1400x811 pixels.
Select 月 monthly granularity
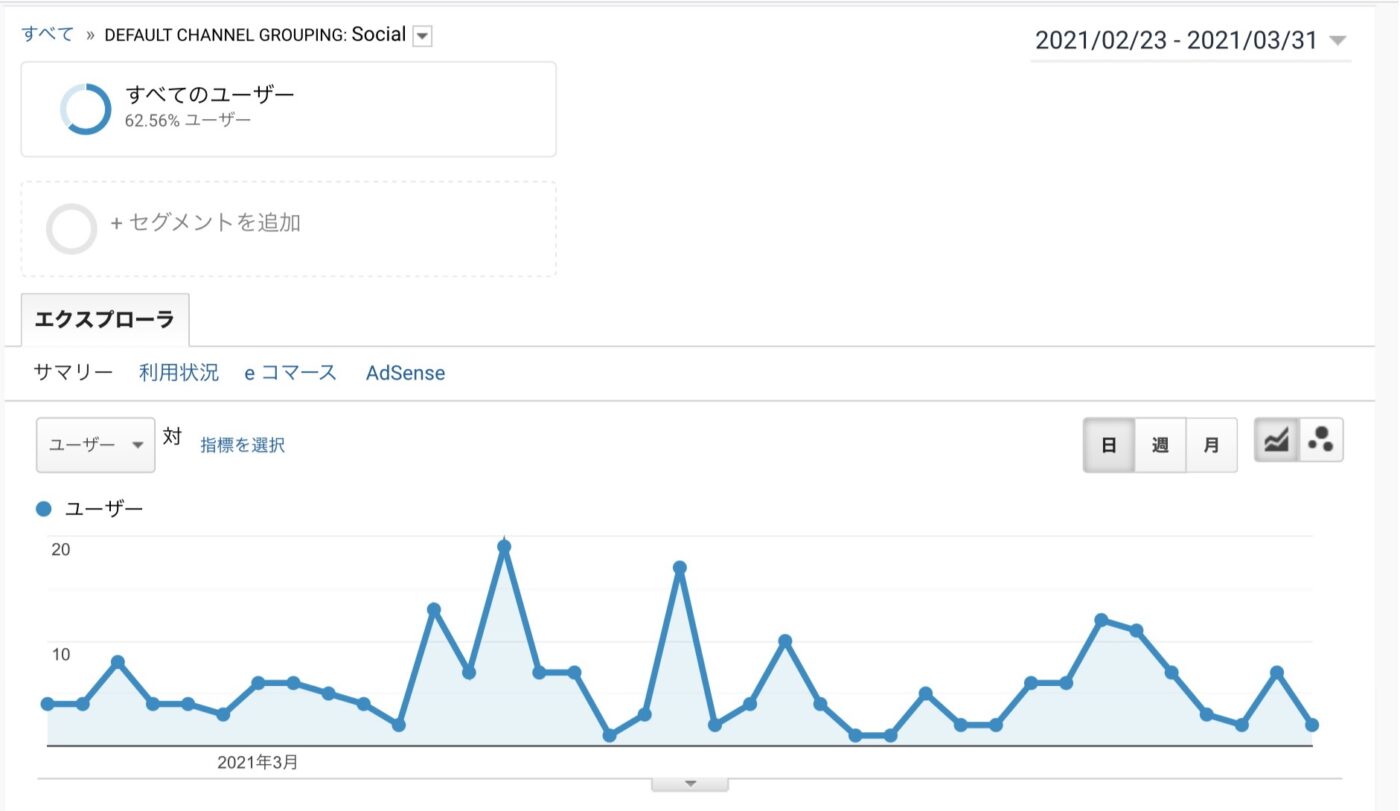pyautogui.click(x=1211, y=445)
